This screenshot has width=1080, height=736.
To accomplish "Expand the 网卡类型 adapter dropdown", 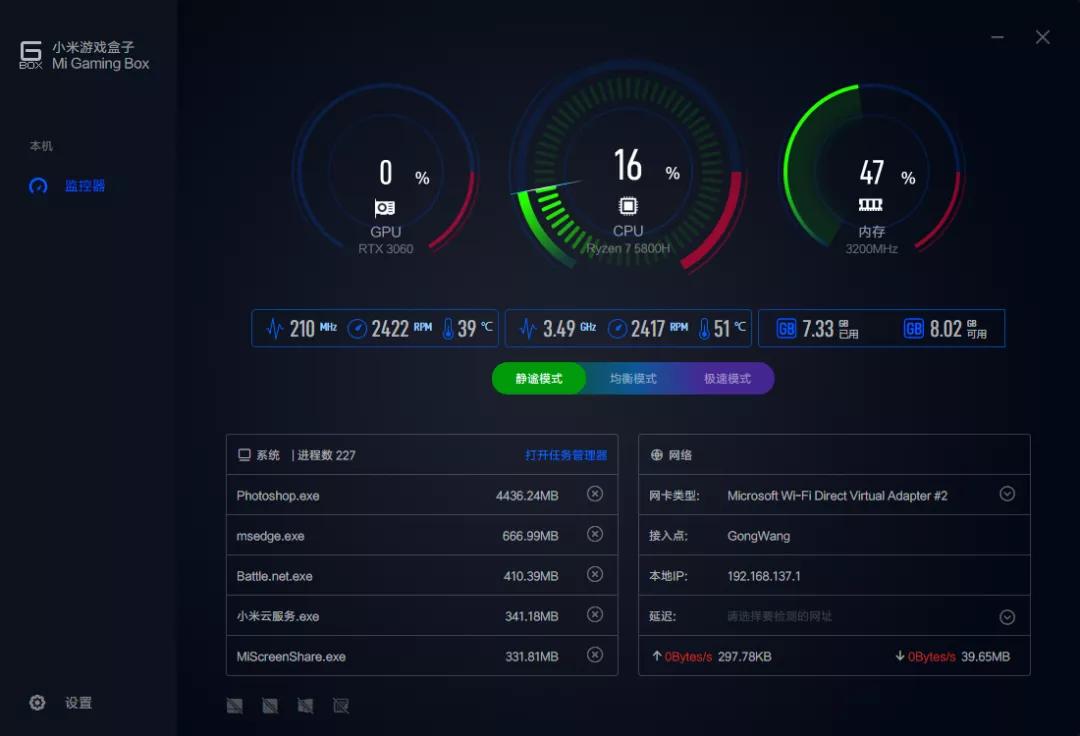I will pyautogui.click(x=1007, y=494).
